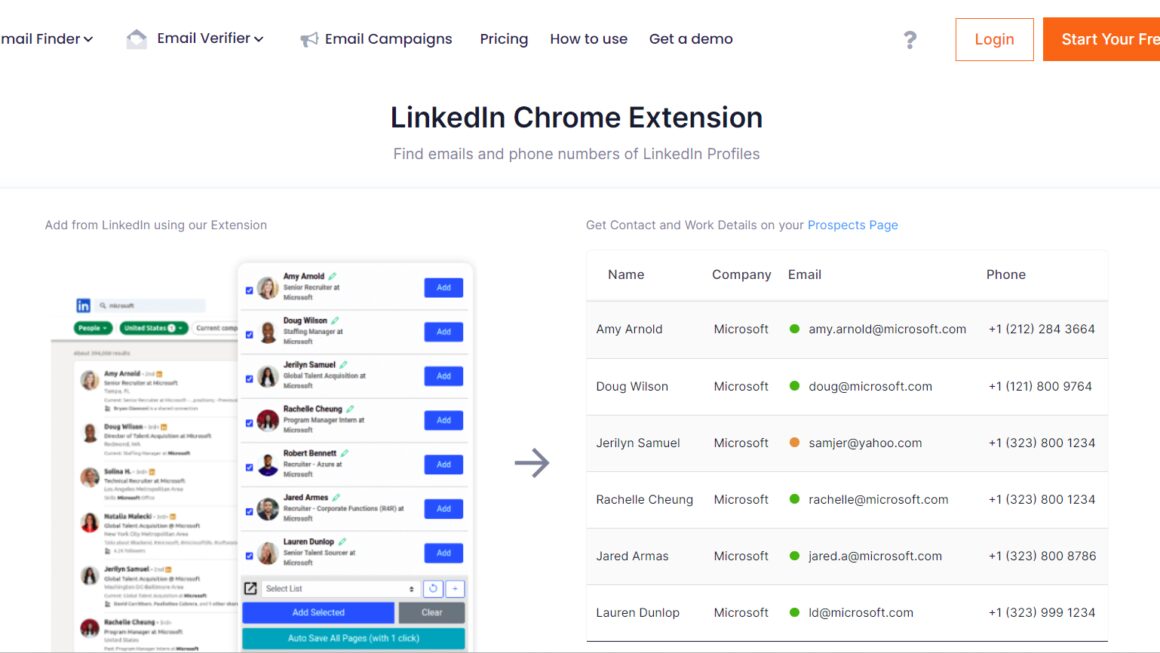Click the email doug@microsoft.com
Viewport: 1160px width, 653px height.
pyautogui.click(x=870, y=386)
